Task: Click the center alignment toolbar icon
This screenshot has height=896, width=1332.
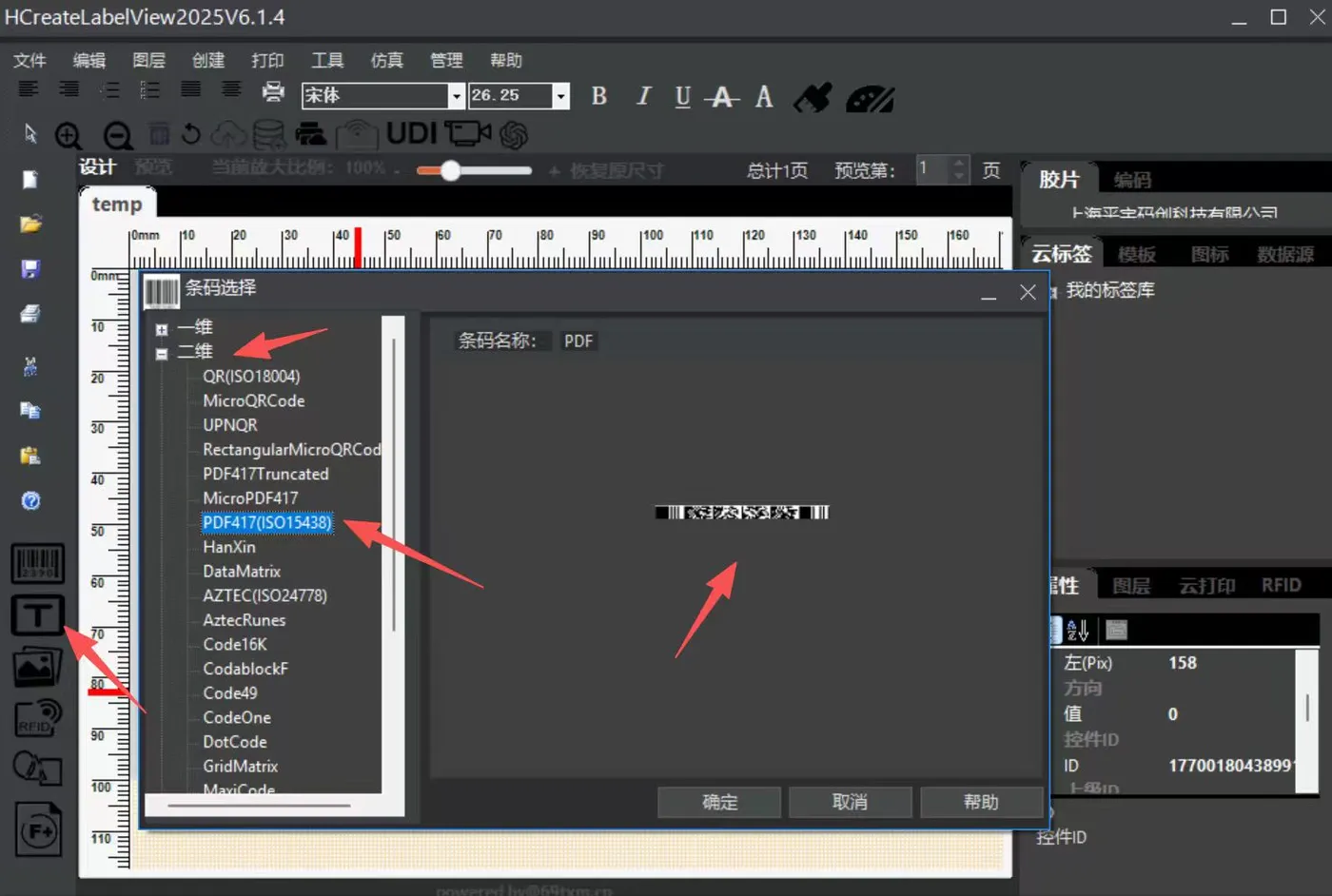Action: 231,89
